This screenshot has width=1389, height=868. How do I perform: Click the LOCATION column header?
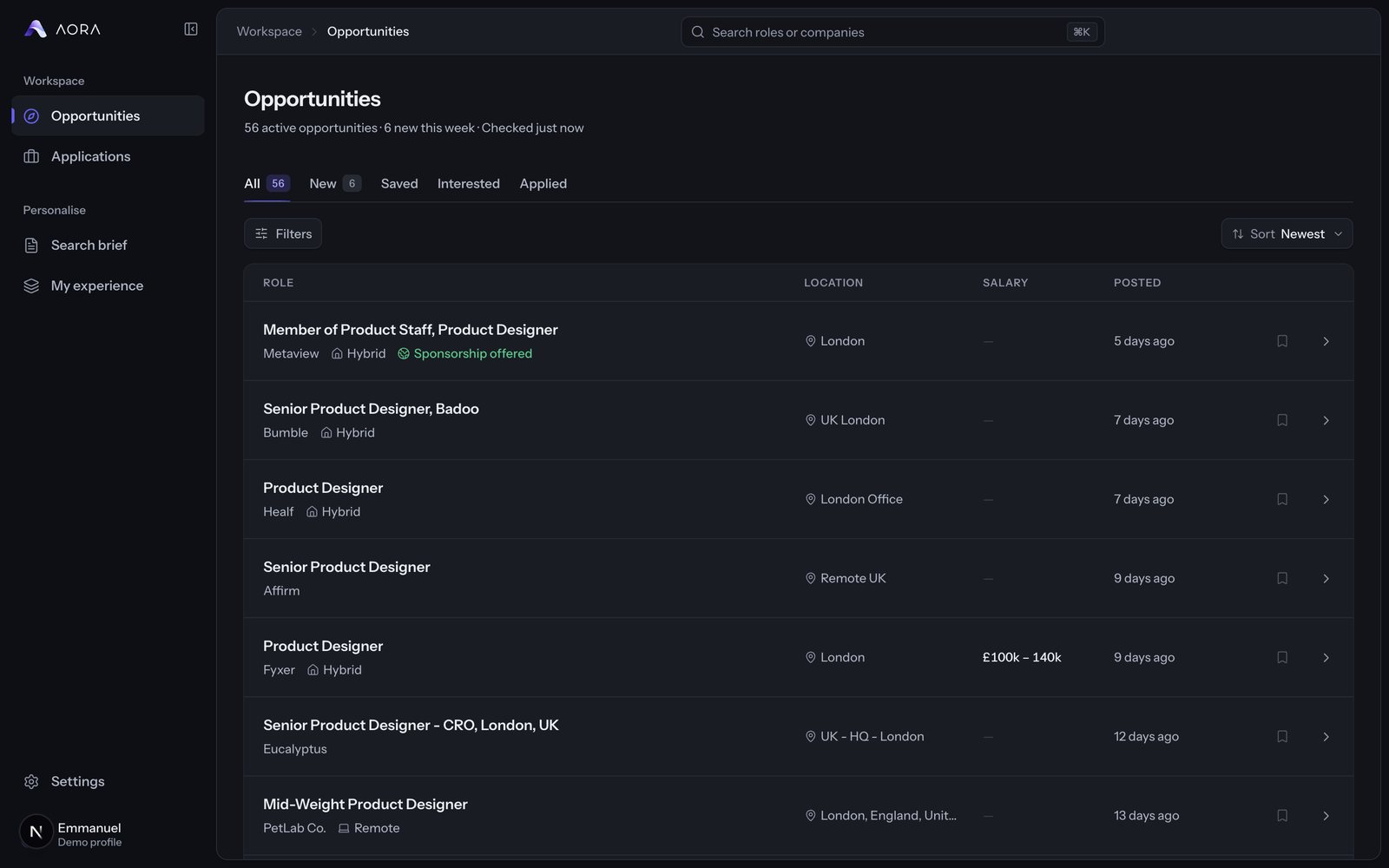click(x=833, y=283)
